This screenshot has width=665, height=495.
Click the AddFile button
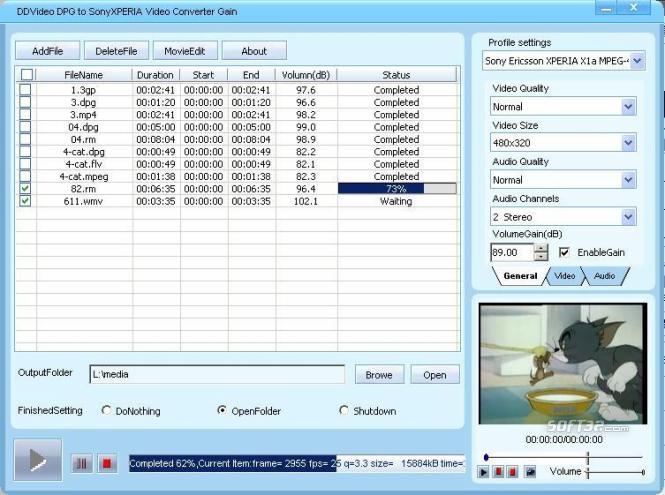(48, 51)
